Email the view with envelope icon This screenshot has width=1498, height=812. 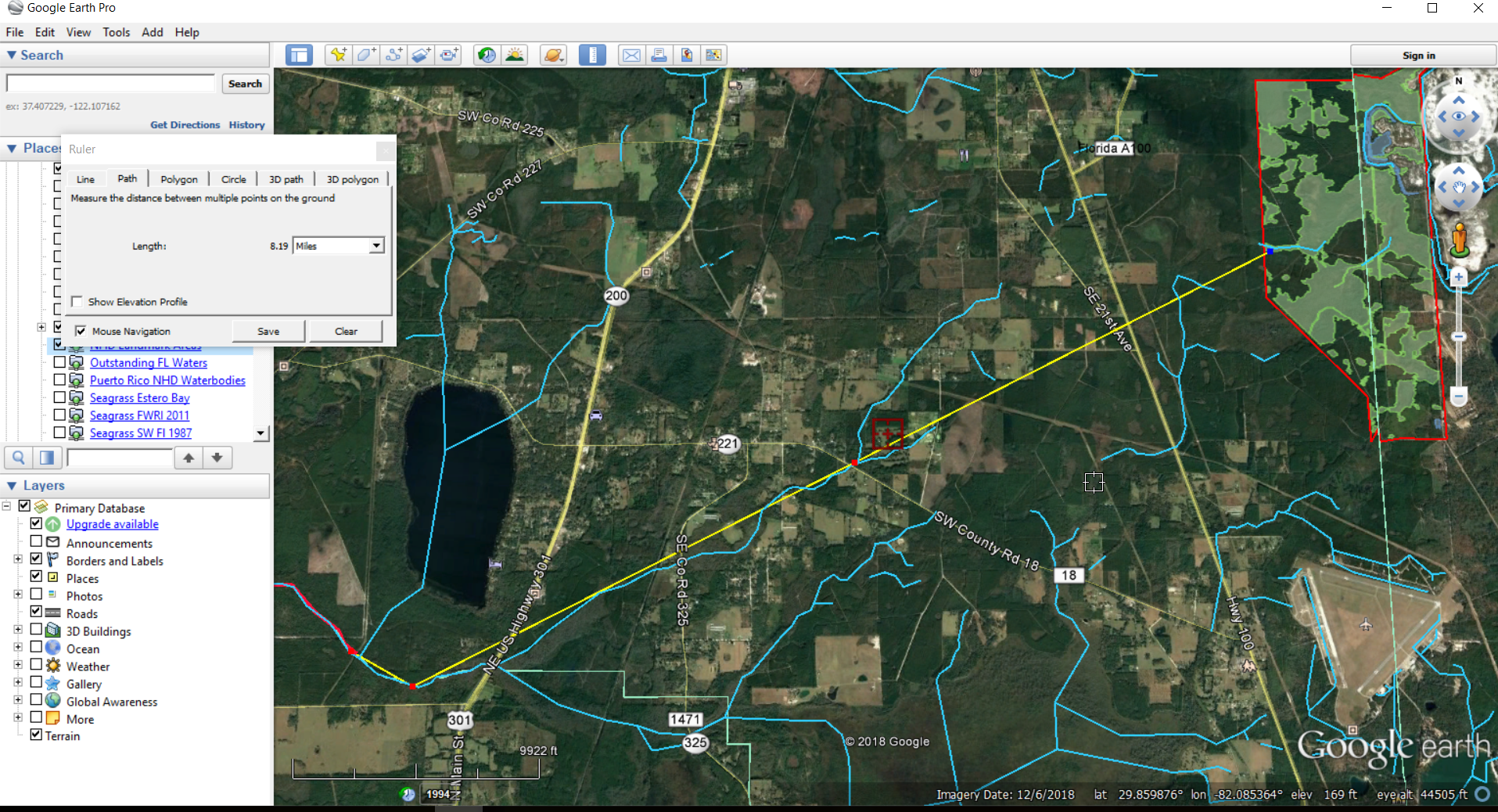pos(631,55)
